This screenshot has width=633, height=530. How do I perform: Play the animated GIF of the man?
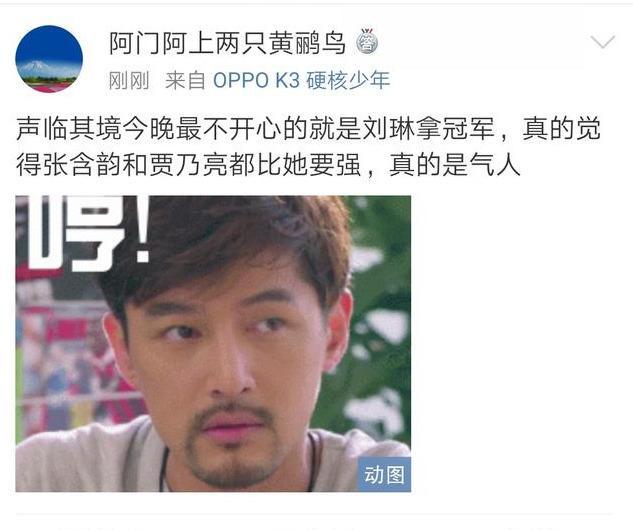pyautogui.click(x=213, y=344)
